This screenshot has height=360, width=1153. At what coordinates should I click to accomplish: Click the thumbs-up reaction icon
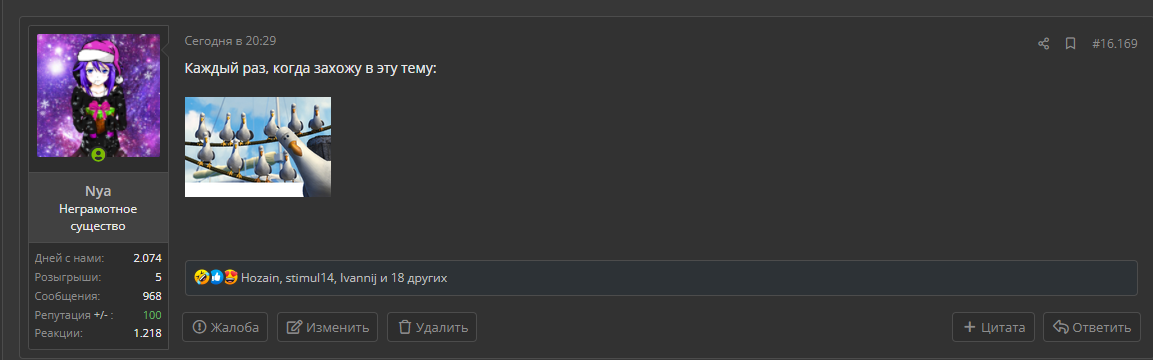click(x=216, y=278)
